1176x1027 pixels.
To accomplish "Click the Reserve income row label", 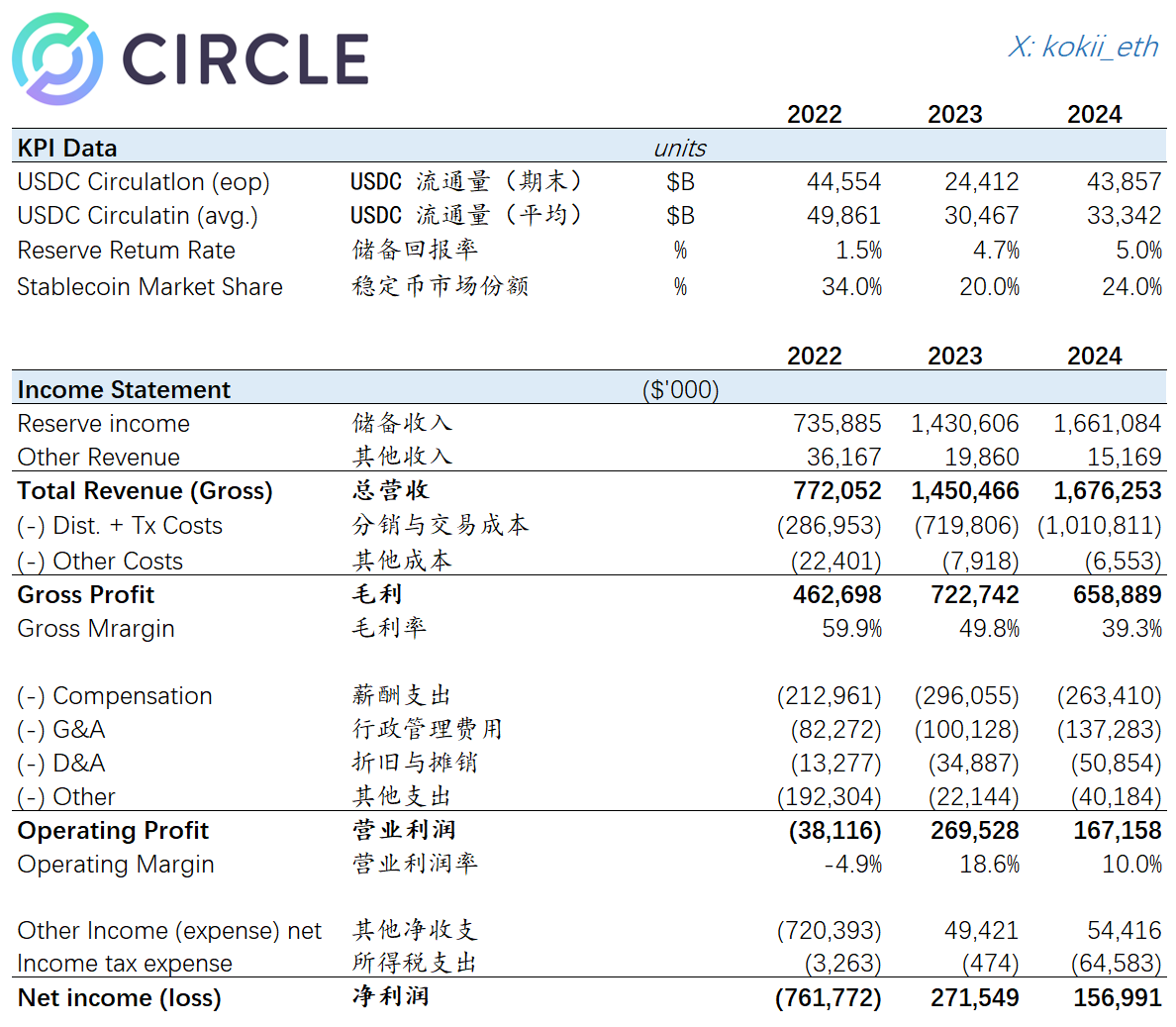I will [104, 423].
